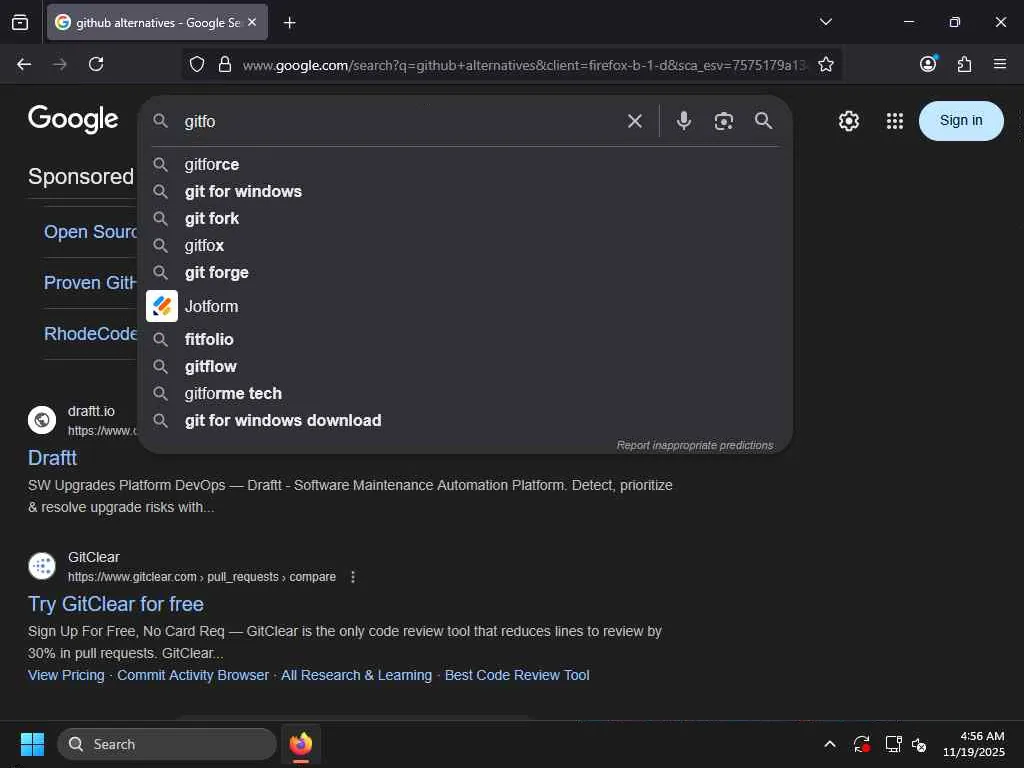Close the github alternatives tab
This screenshot has width=1024, height=768.
(x=252, y=22)
